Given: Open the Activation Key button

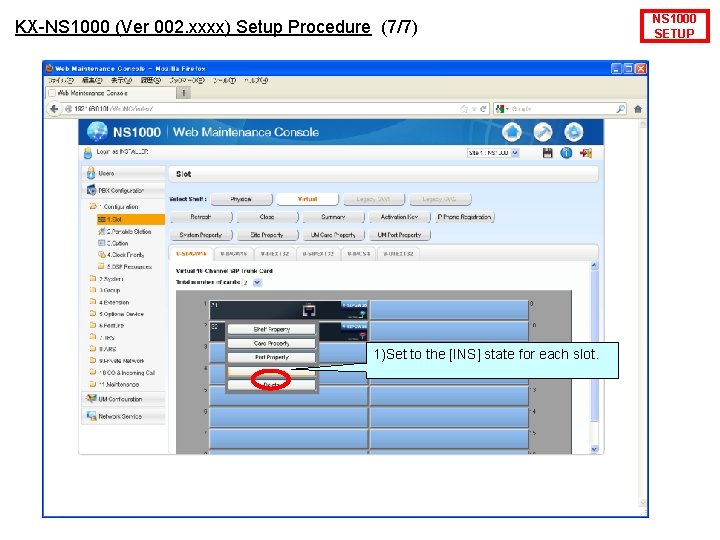Looking at the screenshot, I should (x=399, y=217).
